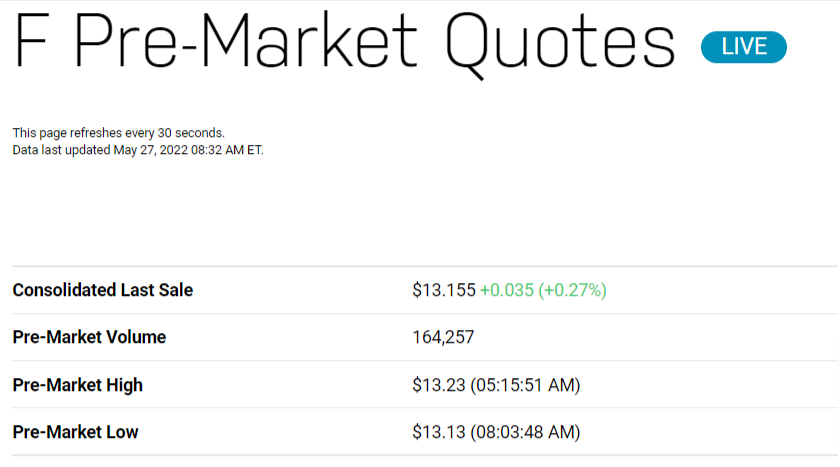Screen dimensions: 840x467
Task: Click the $13.13 pre-market low price
Action: (437, 432)
